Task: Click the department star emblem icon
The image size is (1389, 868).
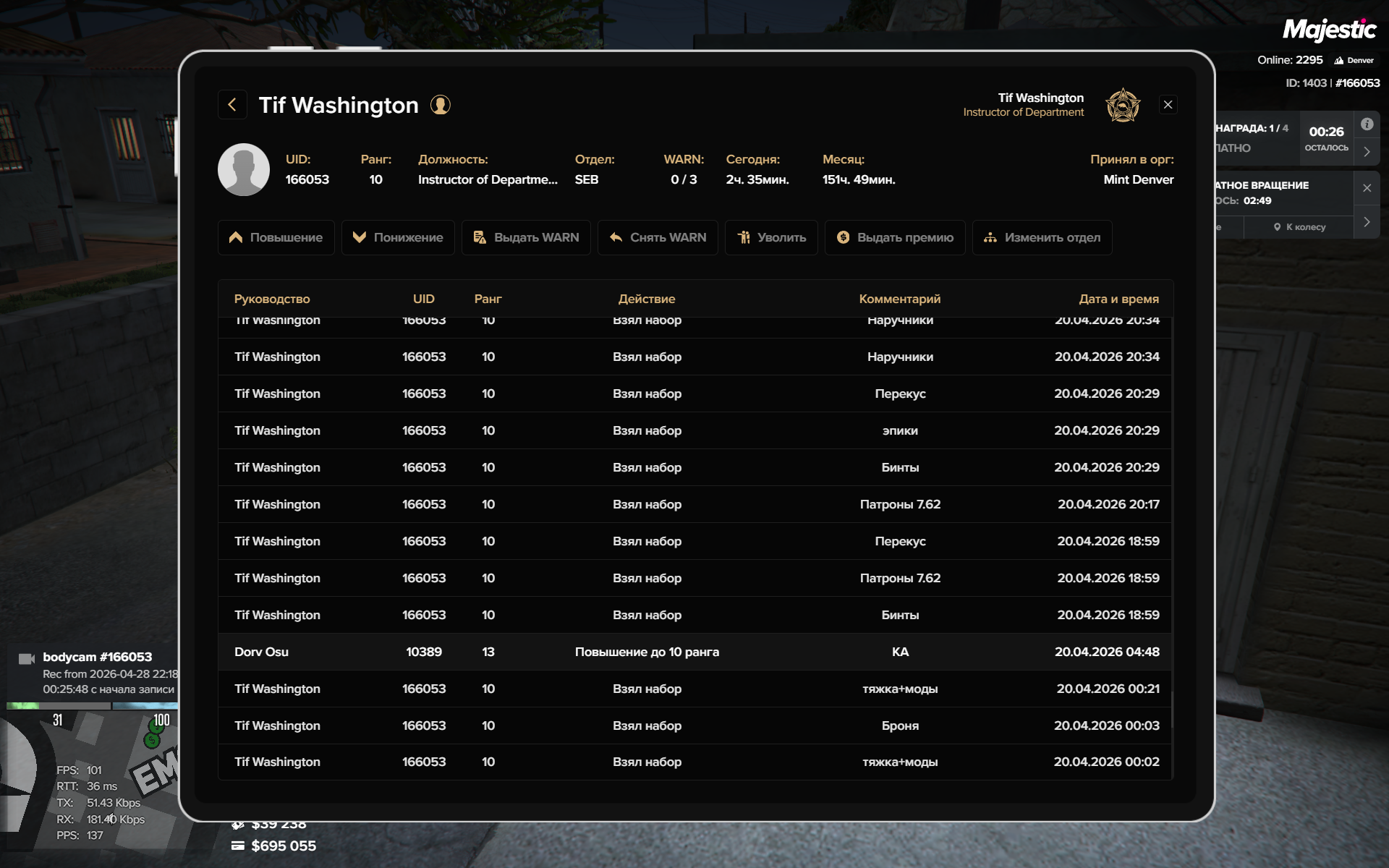Action: click(x=1123, y=106)
